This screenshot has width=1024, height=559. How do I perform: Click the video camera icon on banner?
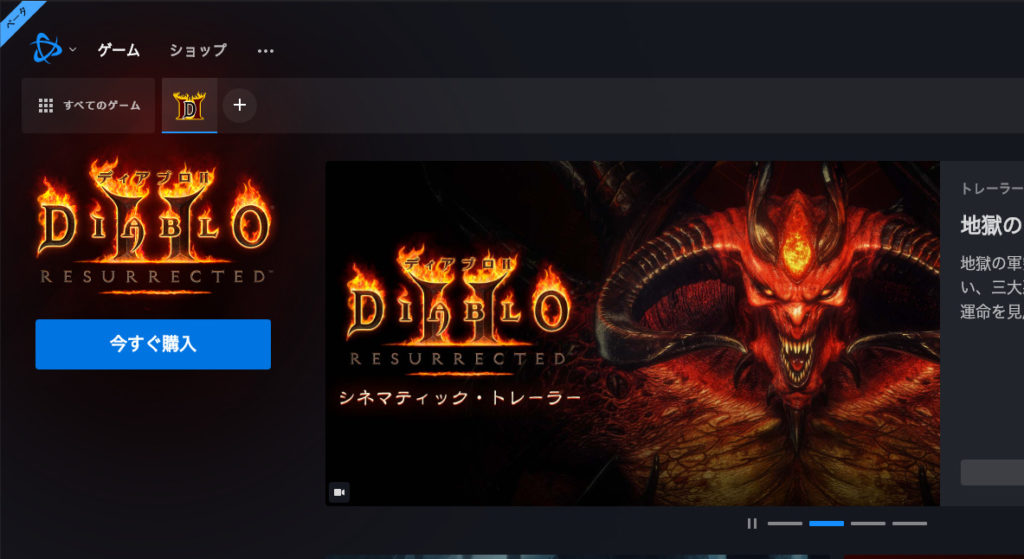pyautogui.click(x=339, y=492)
